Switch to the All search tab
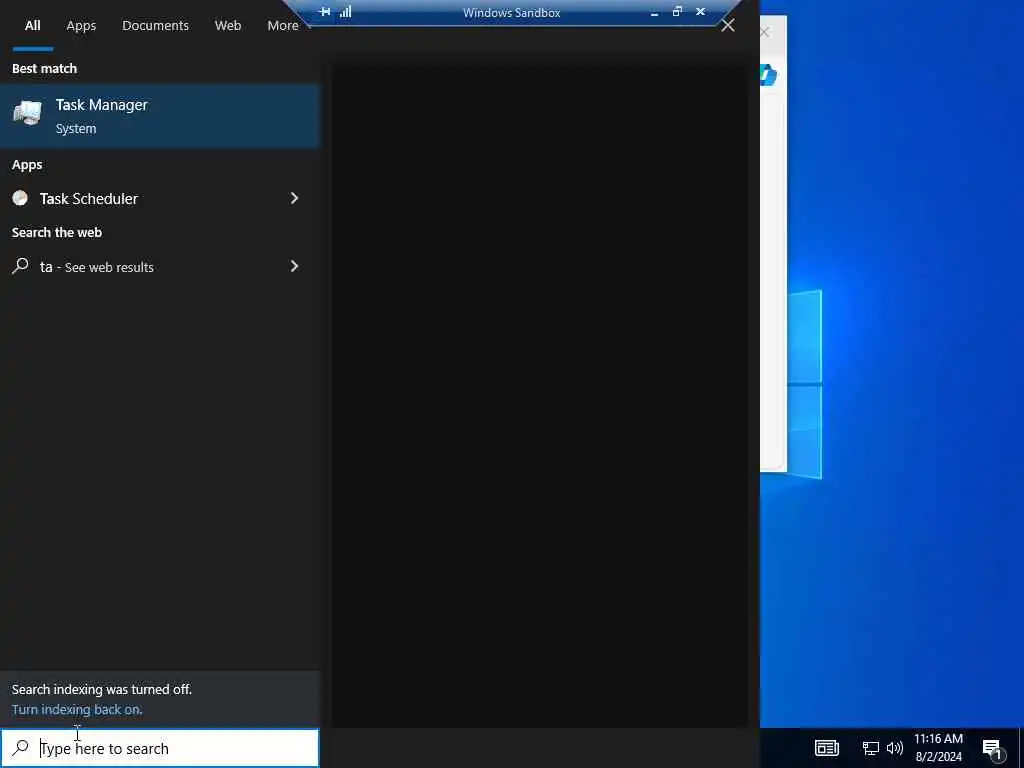This screenshot has height=768, width=1024. [x=33, y=25]
